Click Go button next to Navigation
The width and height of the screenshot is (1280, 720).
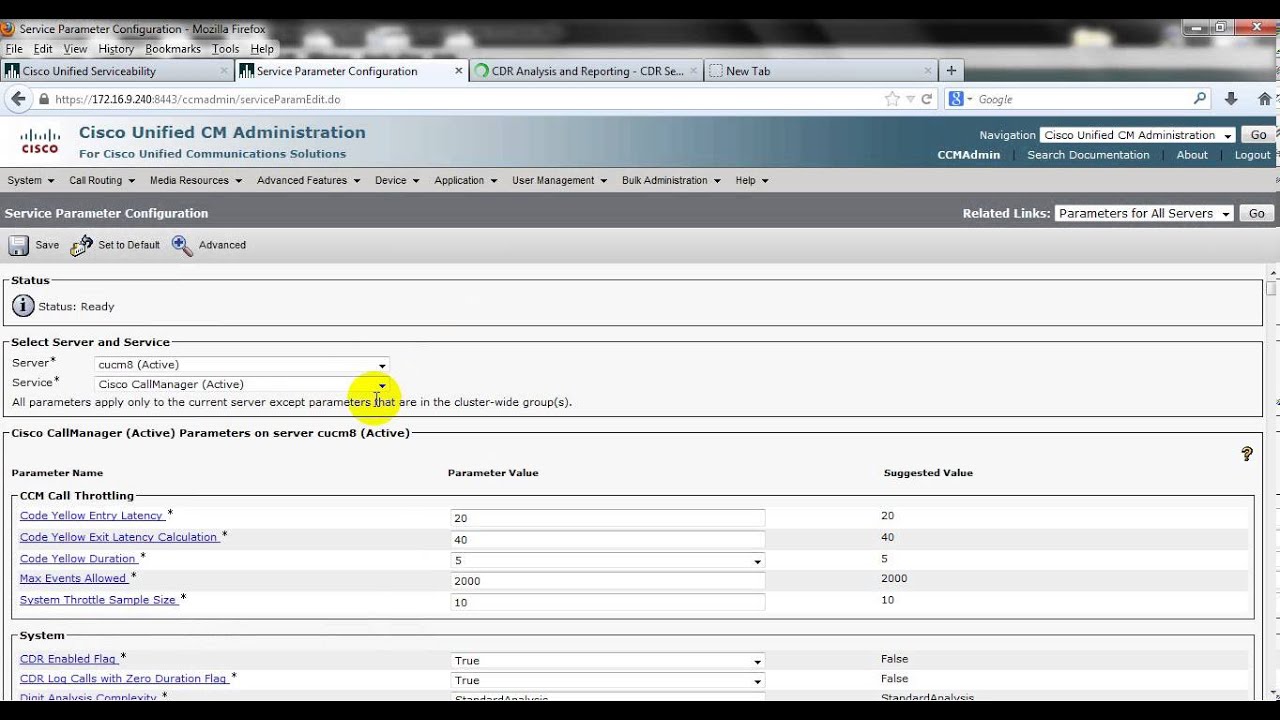[x=1258, y=135]
